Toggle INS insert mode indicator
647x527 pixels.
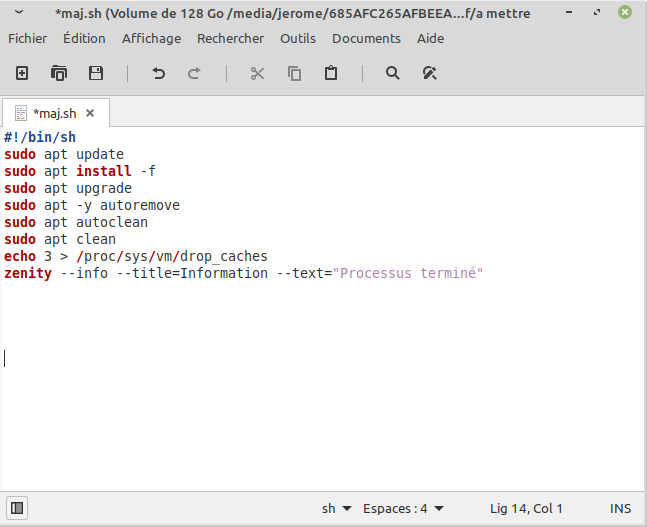[x=620, y=508]
